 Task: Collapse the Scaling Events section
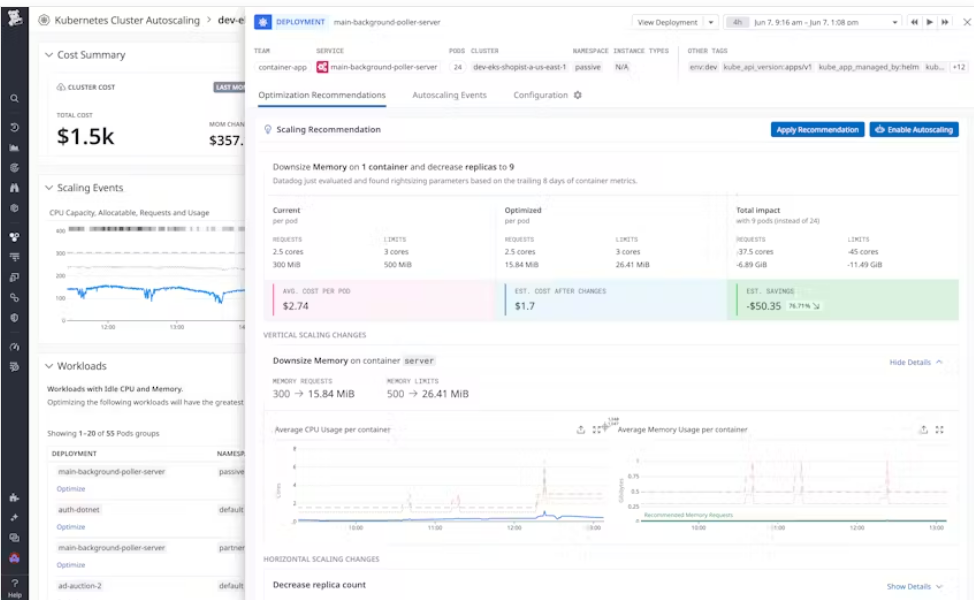point(49,188)
